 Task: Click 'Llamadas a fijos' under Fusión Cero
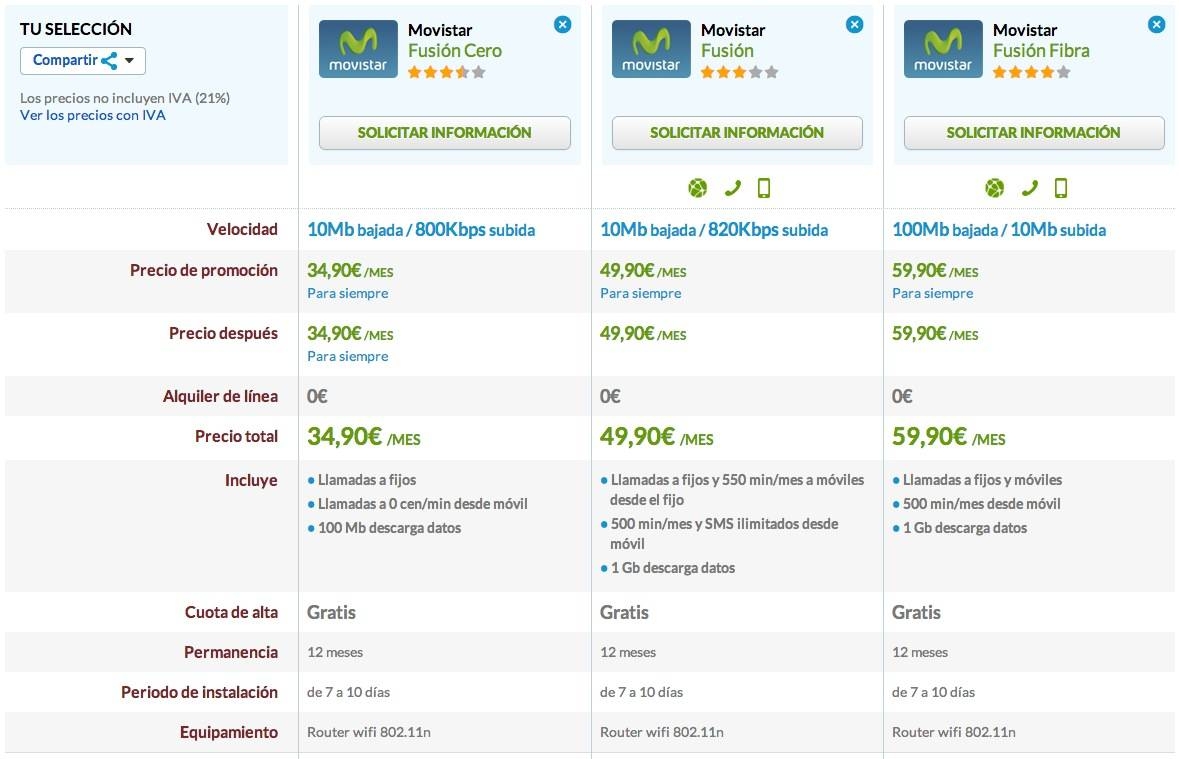coord(367,480)
